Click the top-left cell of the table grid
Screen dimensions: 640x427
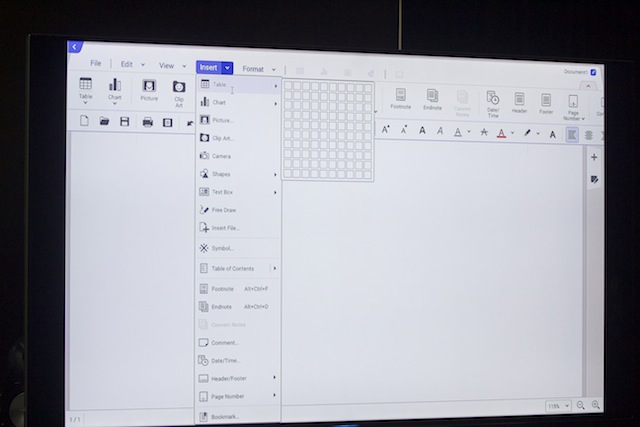tap(288, 86)
